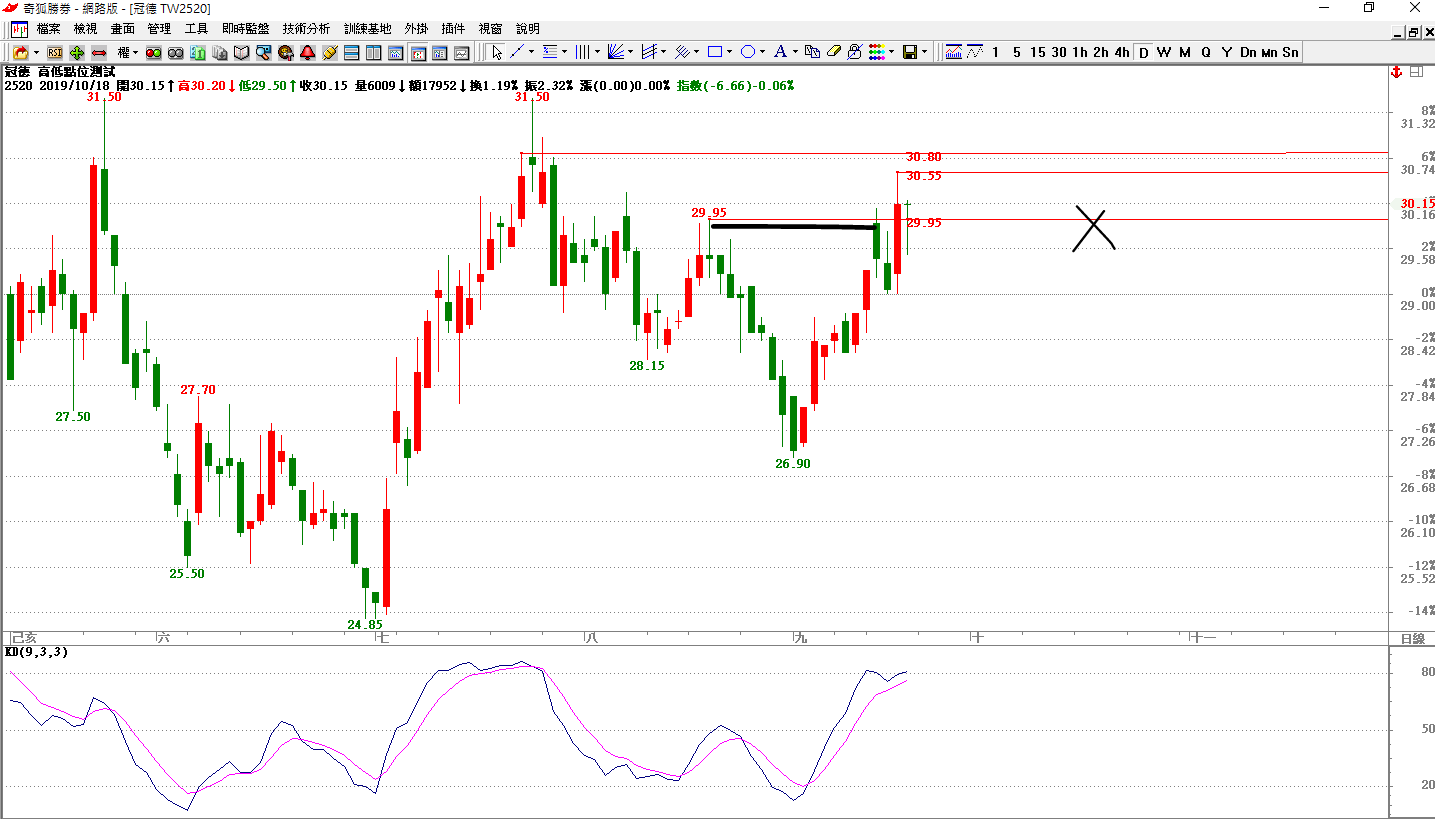Click the red and green lights icon

click(x=154, y=53)
